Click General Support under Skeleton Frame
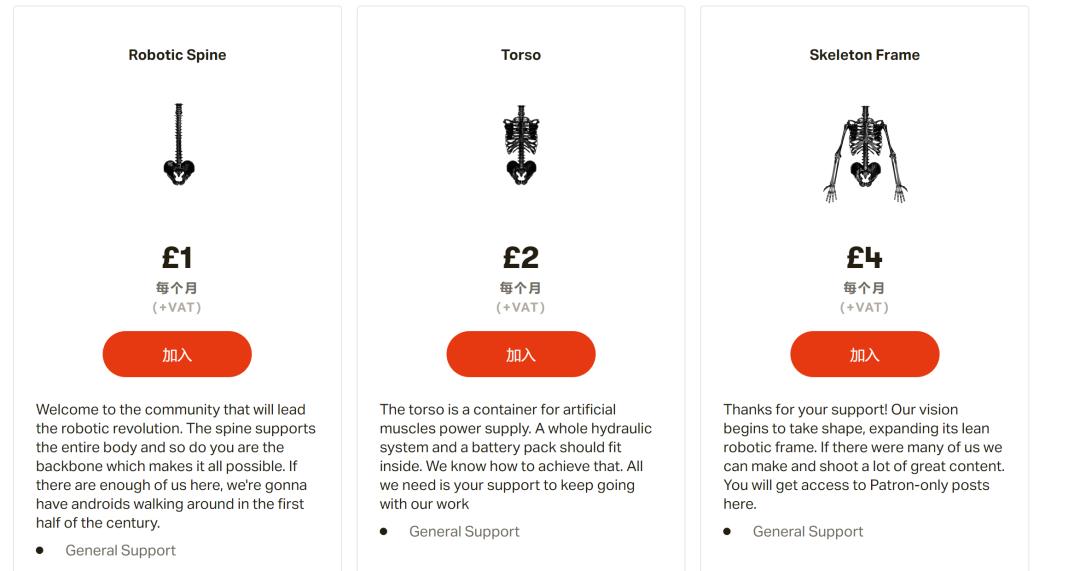The height and width of the screenshot is (571, 1080). (x=808, y=532)
